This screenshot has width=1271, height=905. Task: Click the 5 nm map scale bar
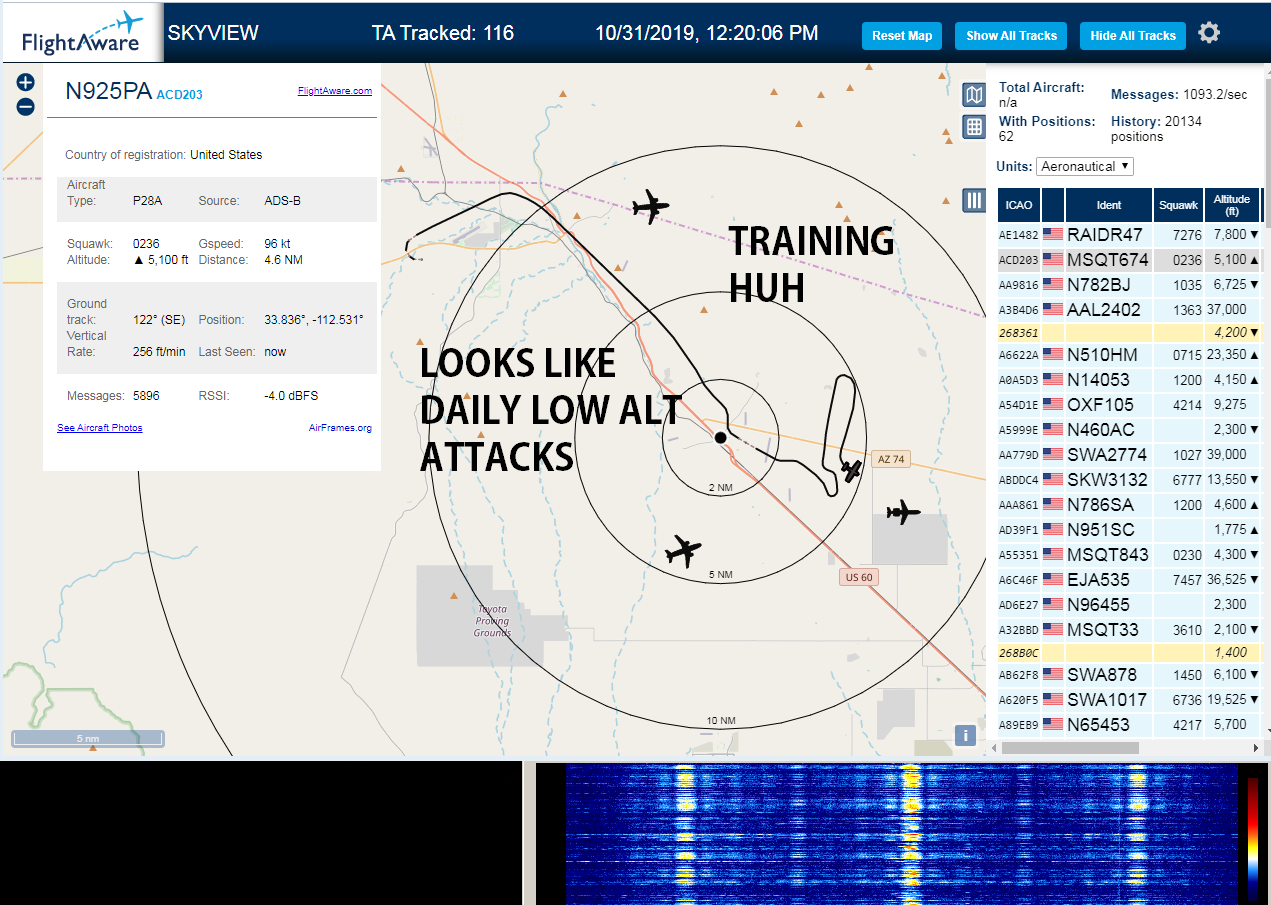coord(88,739)
